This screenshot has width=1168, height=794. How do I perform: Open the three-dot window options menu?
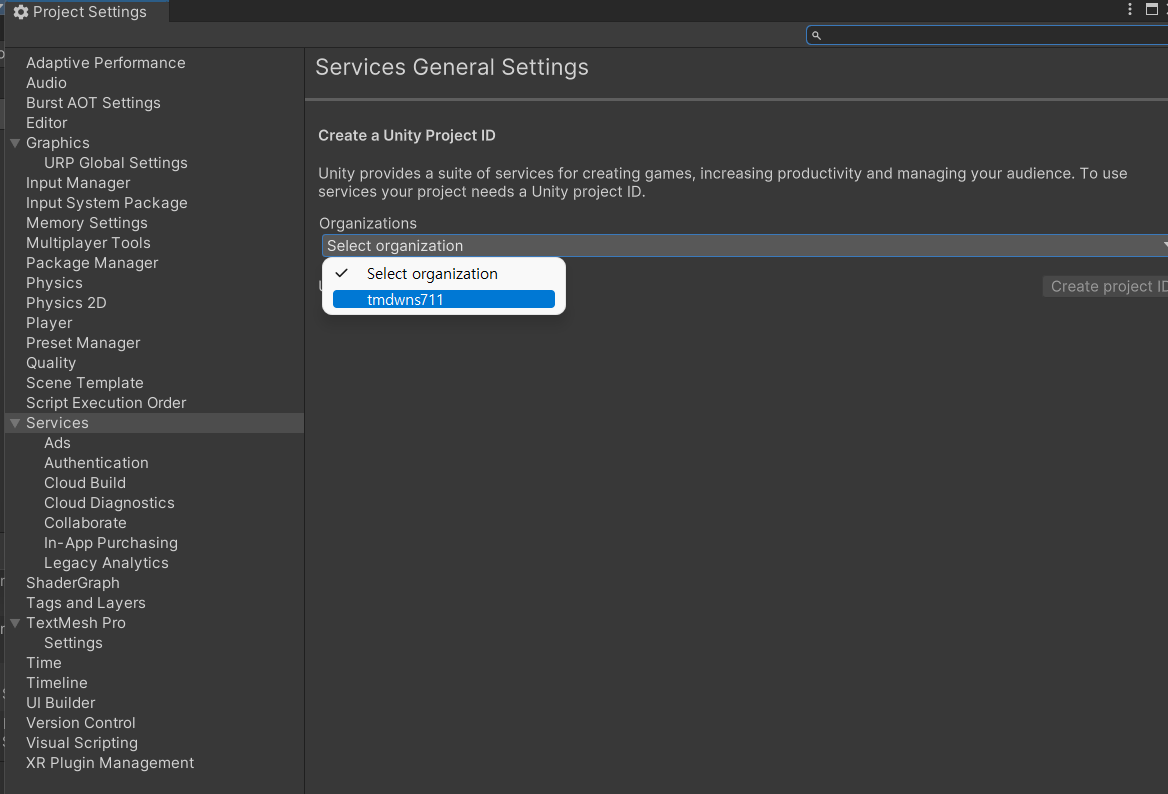[x=1131, y=10]
